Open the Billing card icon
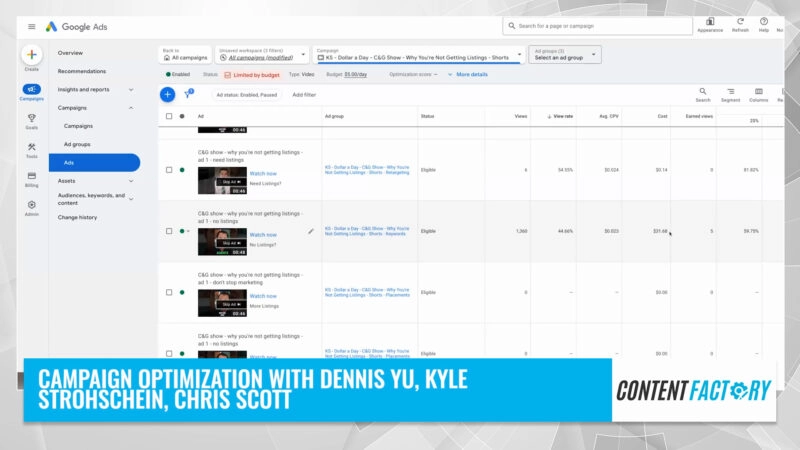This screenshot has width=800, height=450. pyautogui.click(x=32, y=176)
